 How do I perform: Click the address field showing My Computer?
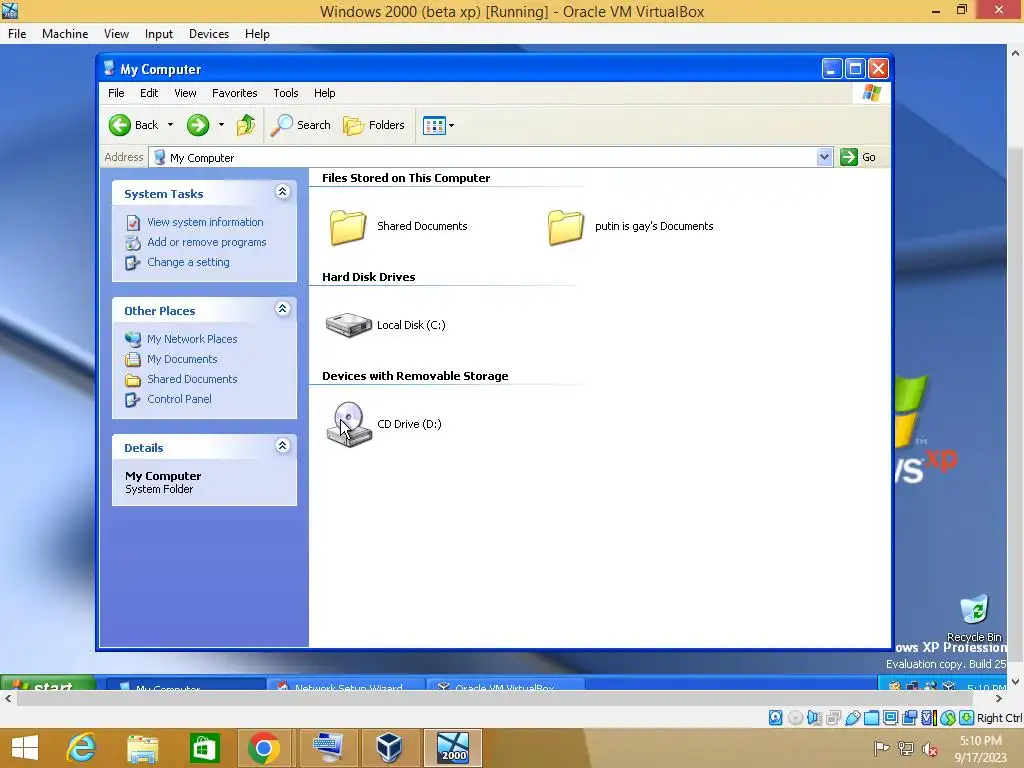pyautogui.click(x=483, y=157)
